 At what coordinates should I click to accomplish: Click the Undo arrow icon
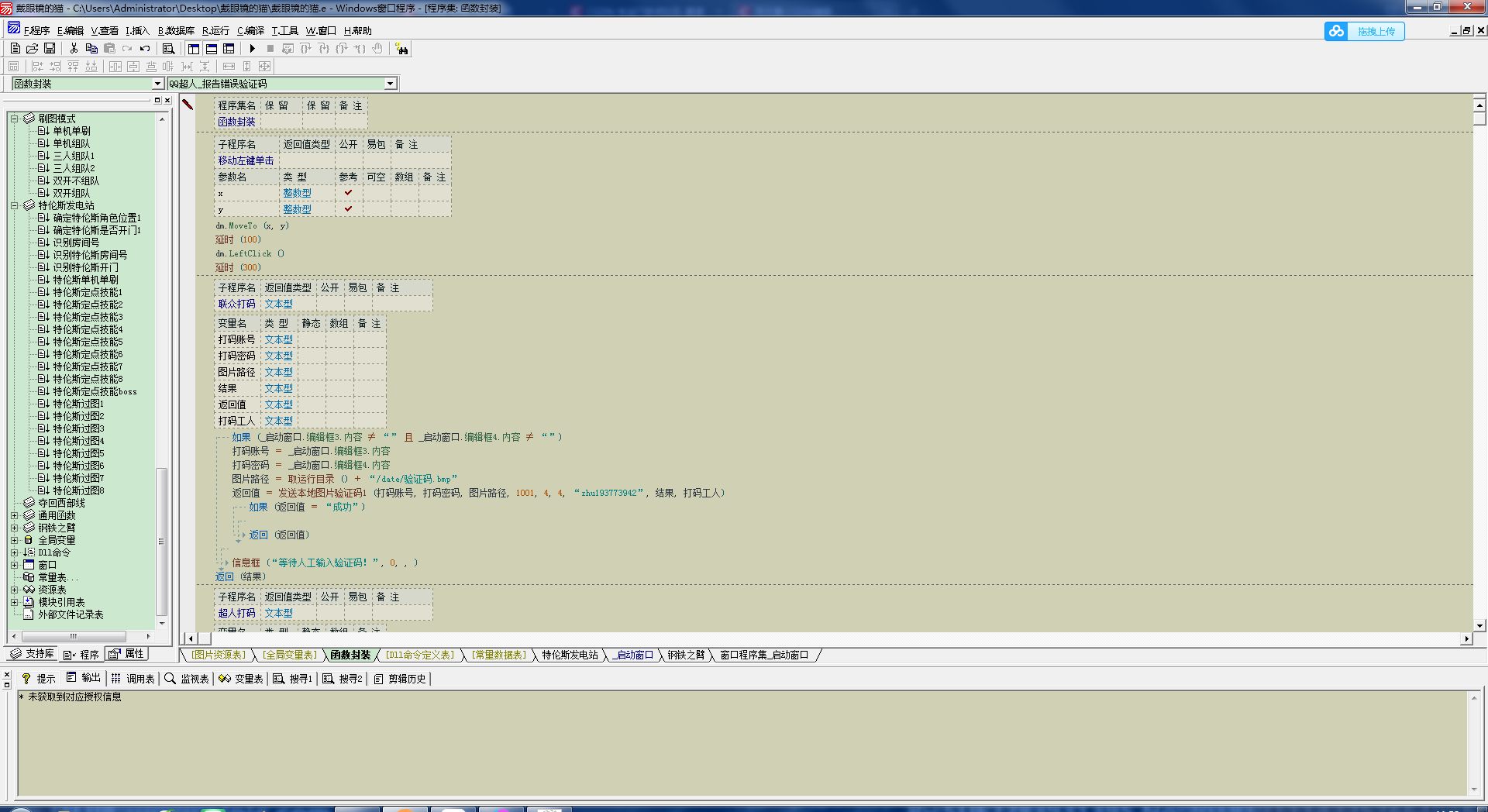(x=145, y=48)
